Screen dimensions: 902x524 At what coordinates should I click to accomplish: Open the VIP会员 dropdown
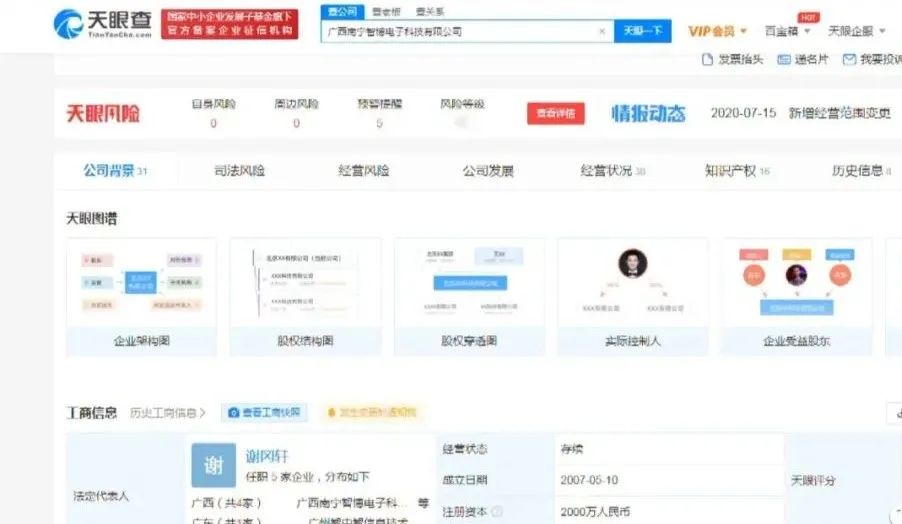[717, 31]
